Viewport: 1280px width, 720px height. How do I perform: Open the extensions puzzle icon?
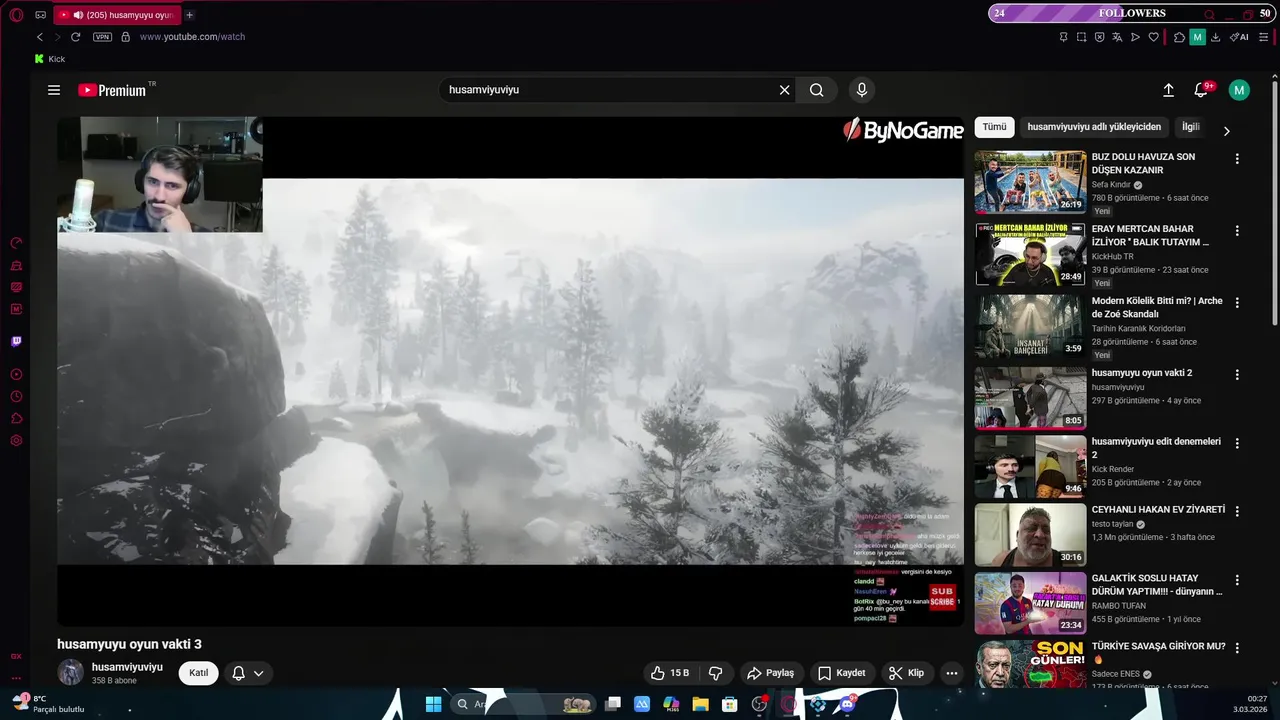point(1179,37)
